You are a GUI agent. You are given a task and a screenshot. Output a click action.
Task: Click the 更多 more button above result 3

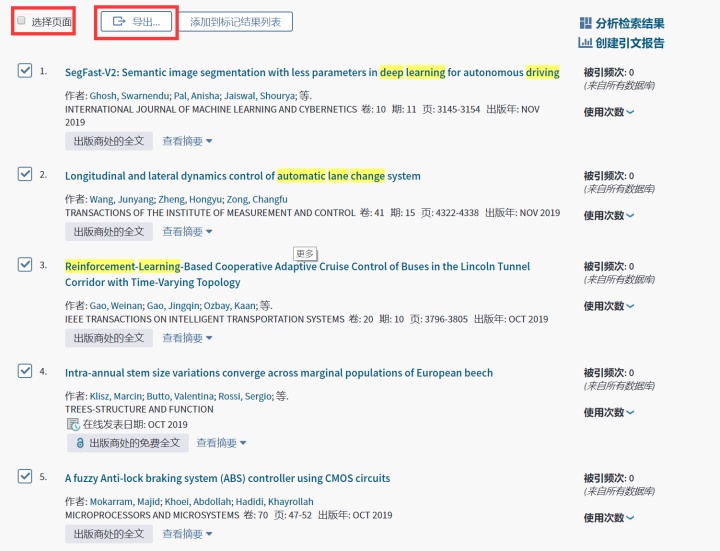[305, 253]
